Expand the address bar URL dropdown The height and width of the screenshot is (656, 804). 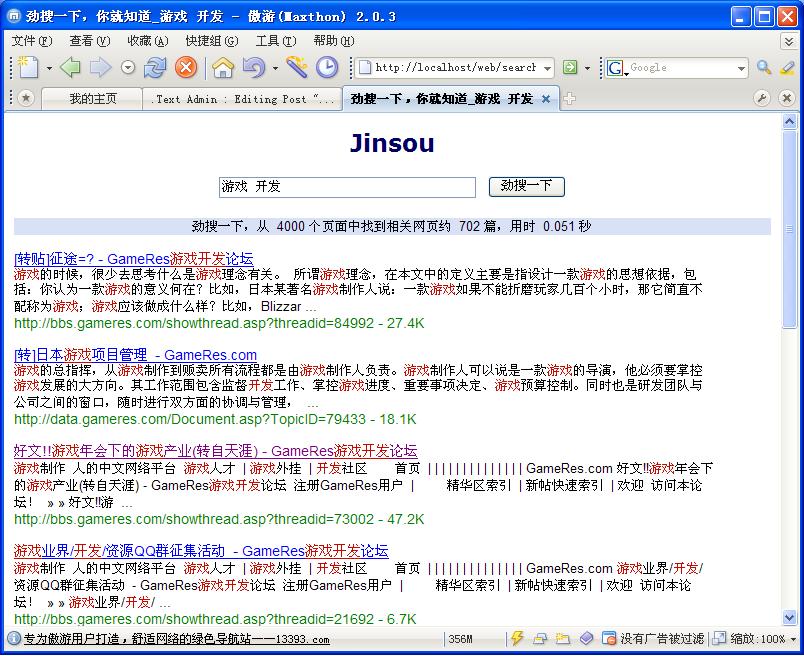(548, 68)
